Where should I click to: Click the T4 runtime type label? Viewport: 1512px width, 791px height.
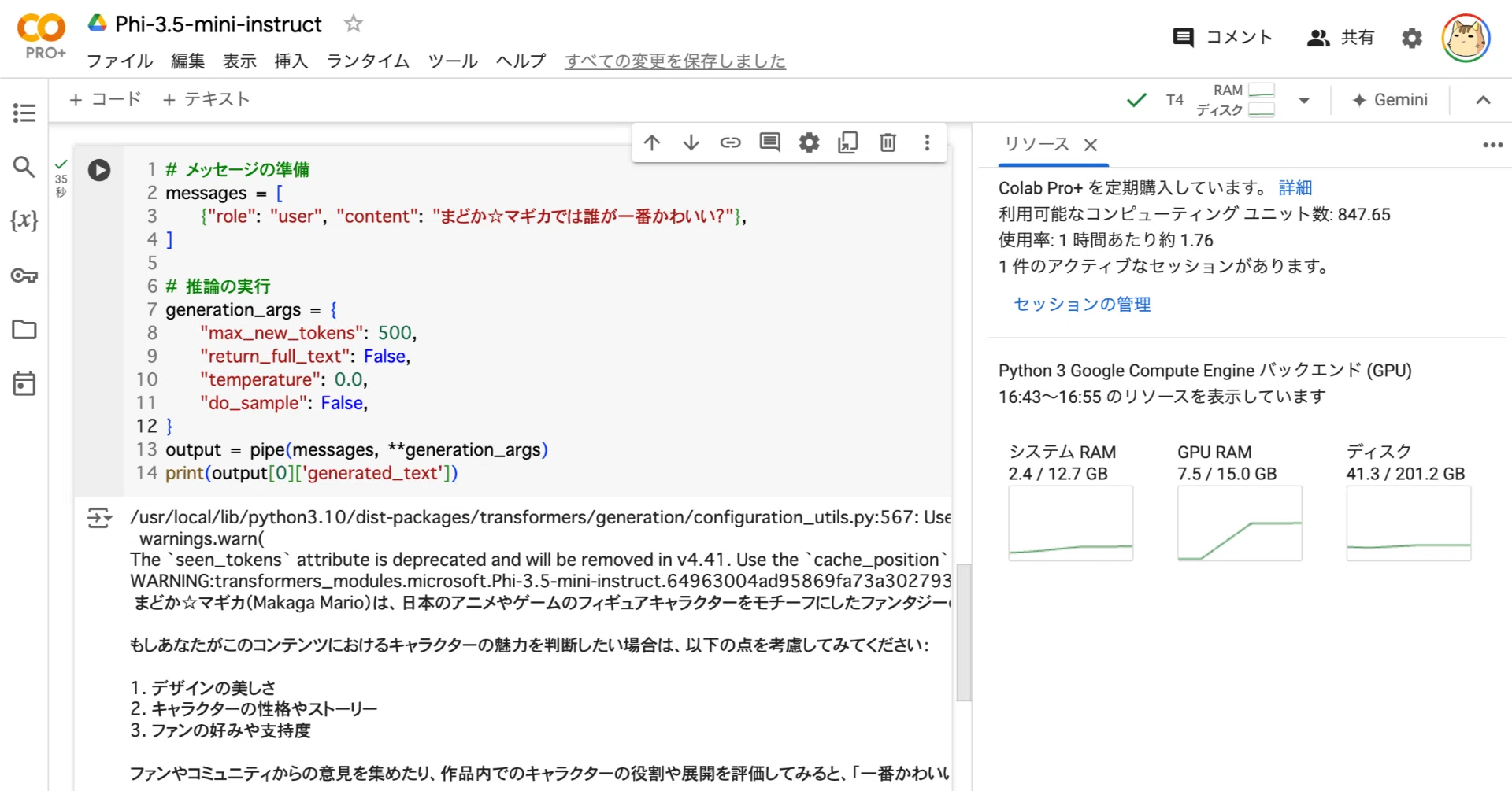click(x=1174, y=100)
